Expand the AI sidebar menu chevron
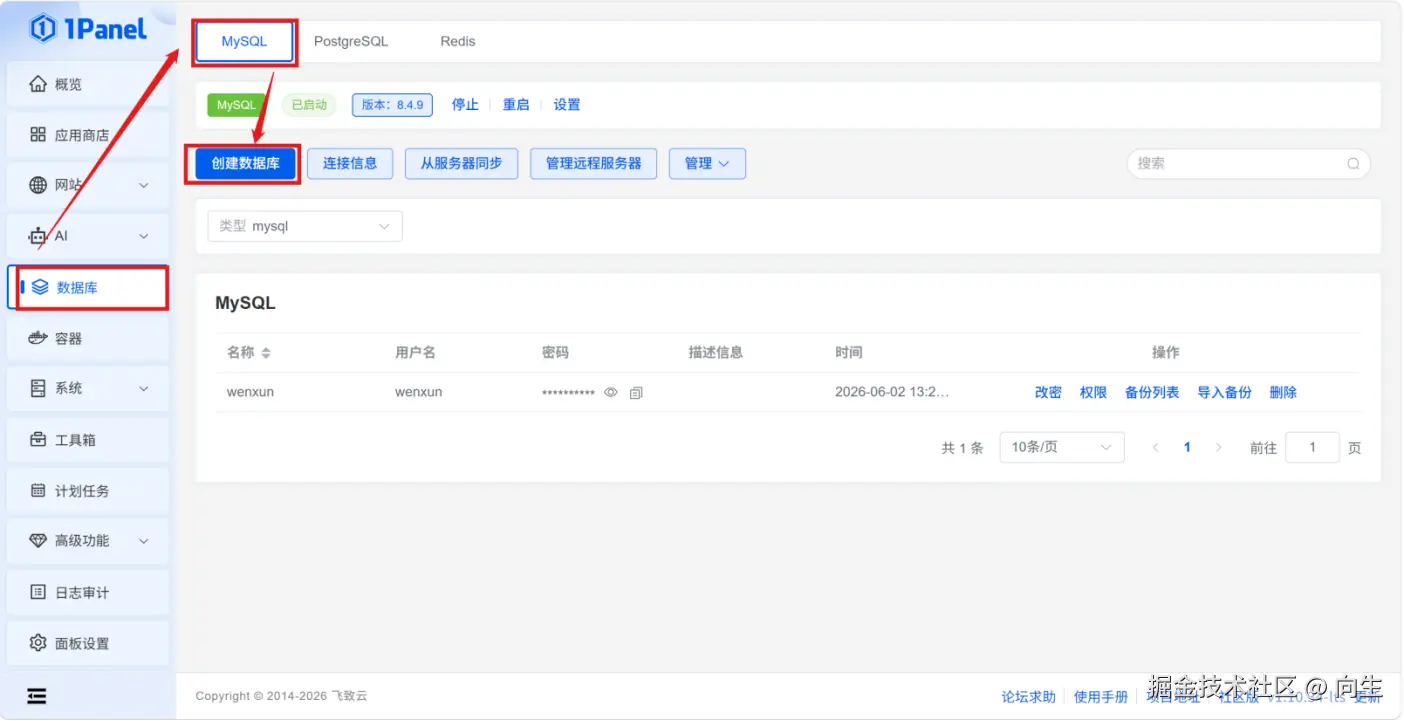This screenshot has width=1404, height=721. pyautogui.click(x=143, y=236)
